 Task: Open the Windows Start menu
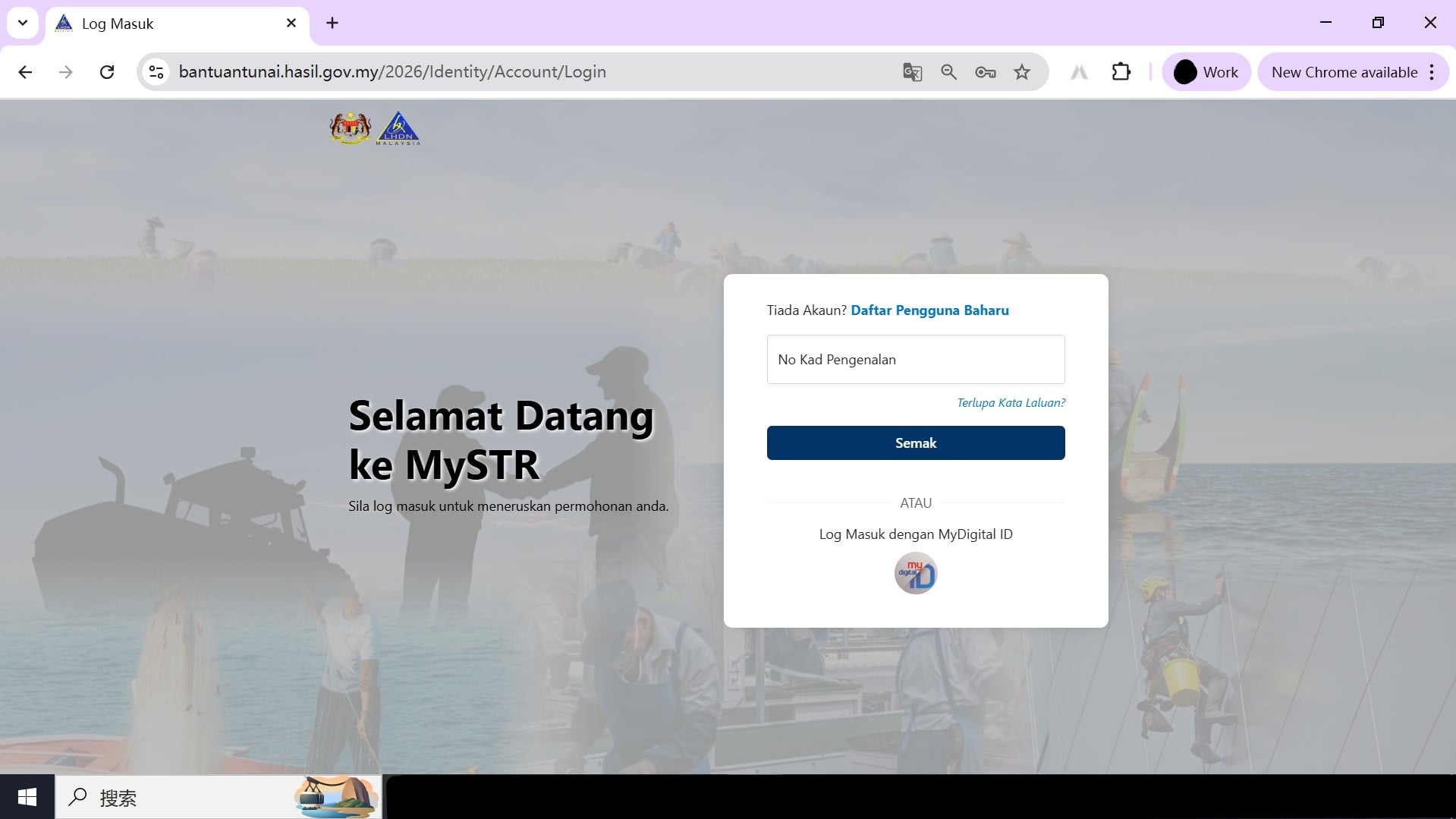coord(27,797)
